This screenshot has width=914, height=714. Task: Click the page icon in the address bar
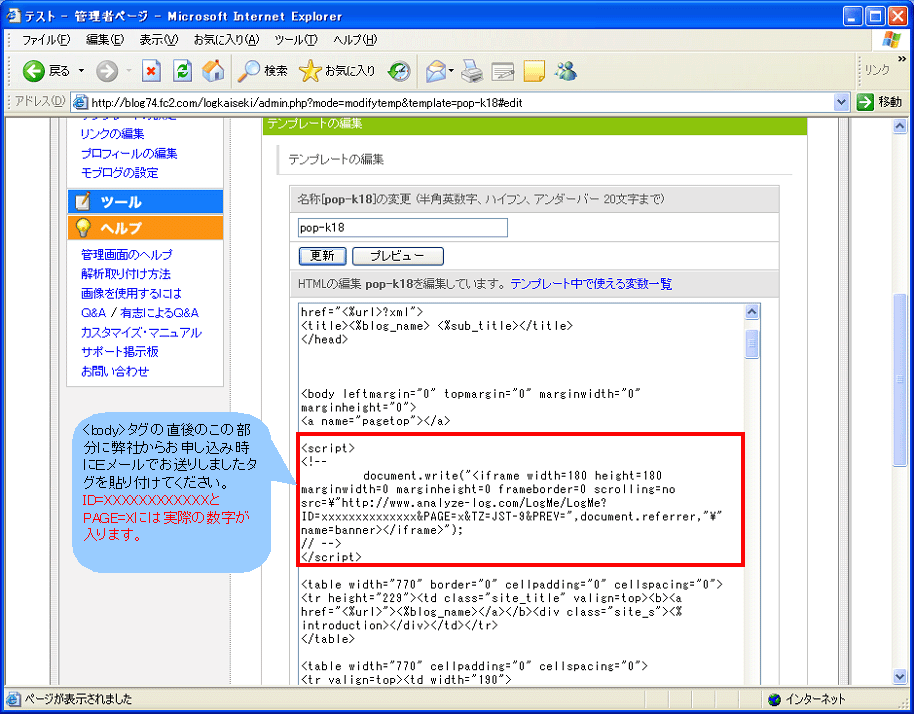point(80,103)
